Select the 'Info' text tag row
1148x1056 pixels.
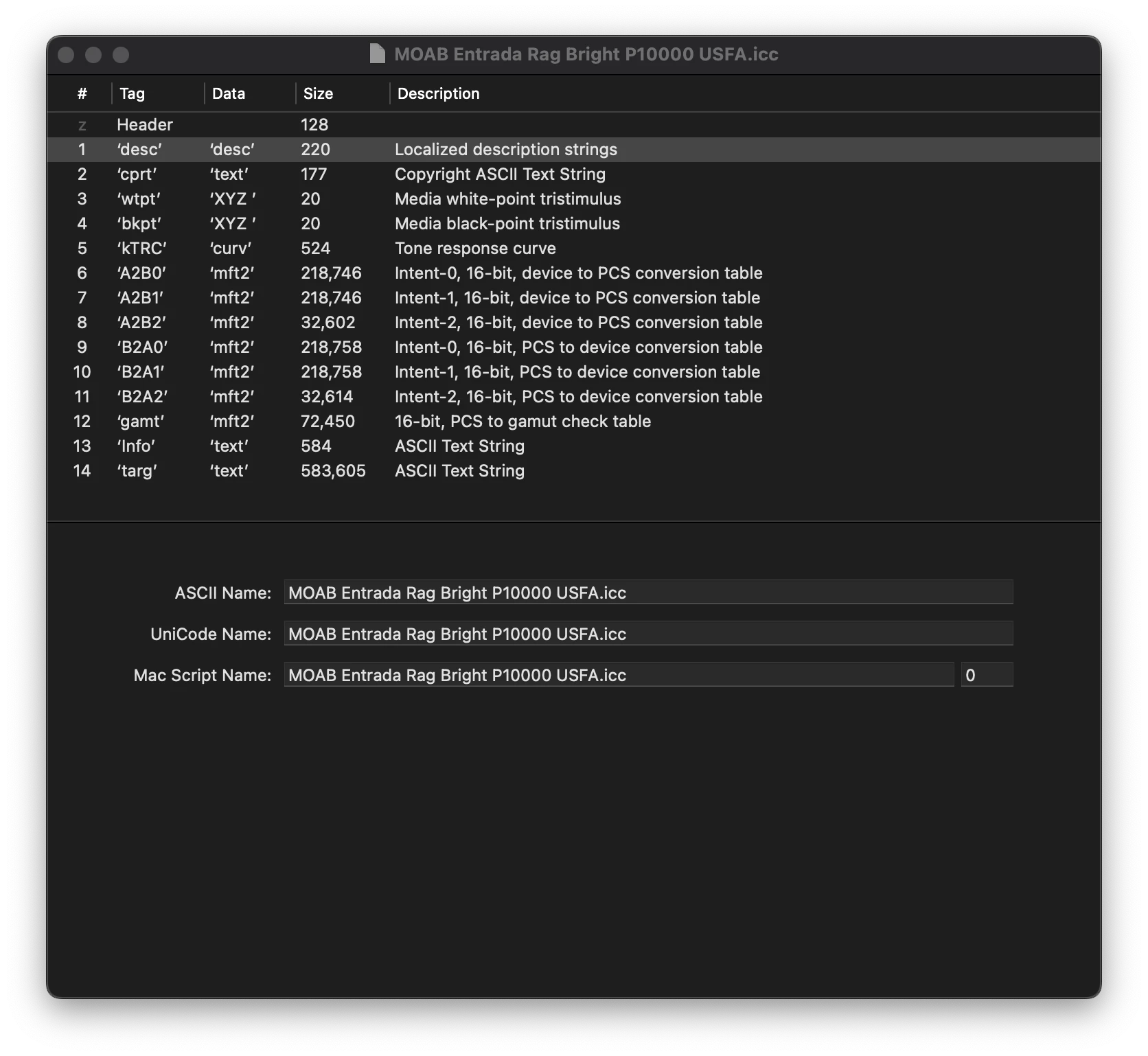coord(574,446)
